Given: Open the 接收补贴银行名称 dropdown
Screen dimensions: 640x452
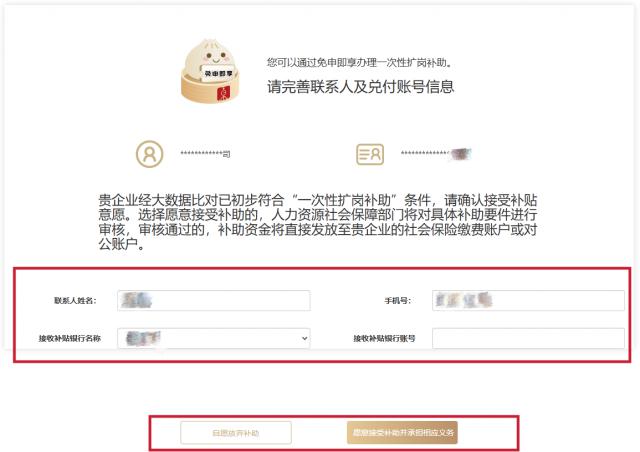Looking at the screenshot, I should click(214, 338).
